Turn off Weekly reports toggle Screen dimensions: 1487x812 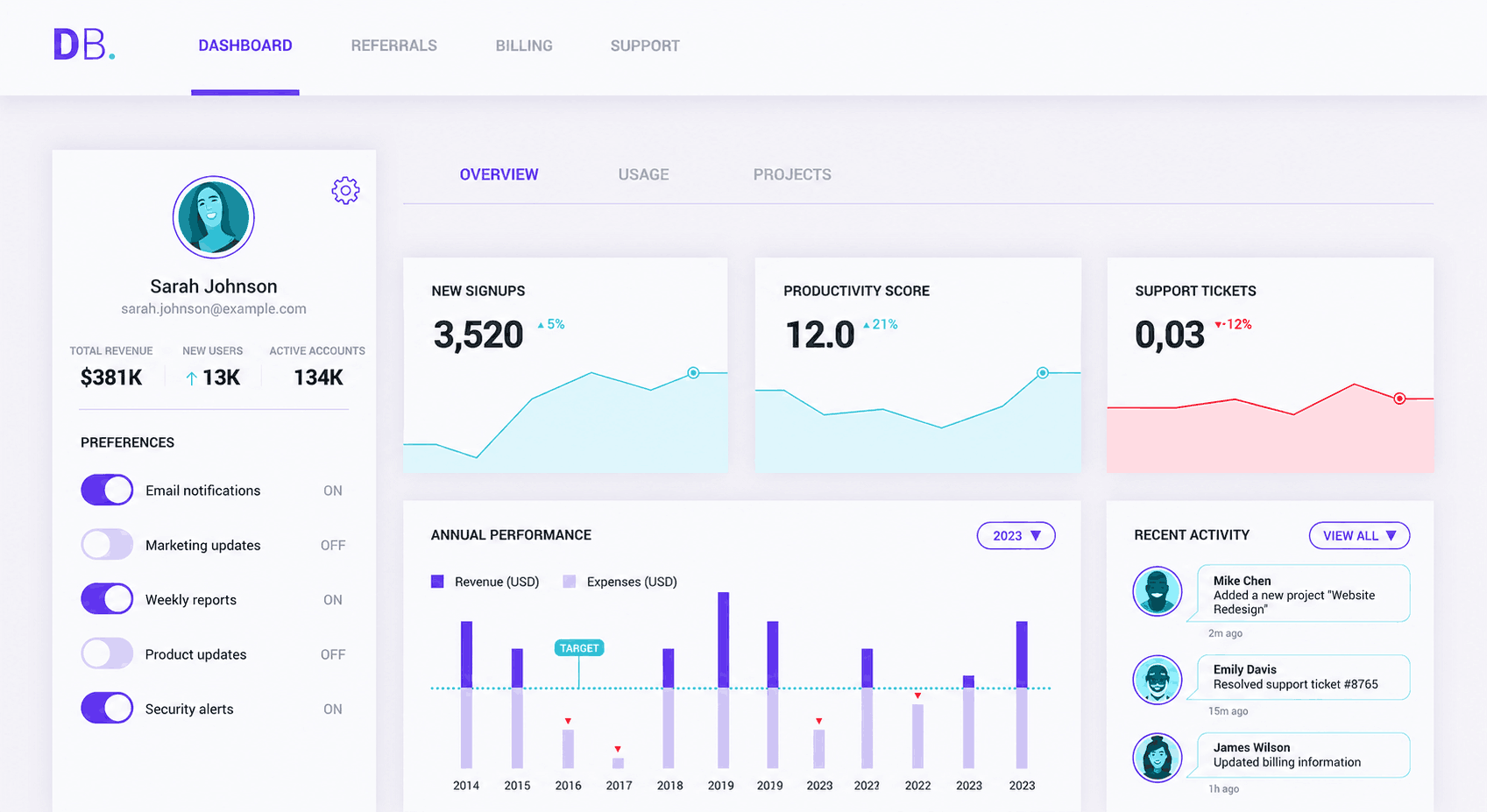pos(107,599)
